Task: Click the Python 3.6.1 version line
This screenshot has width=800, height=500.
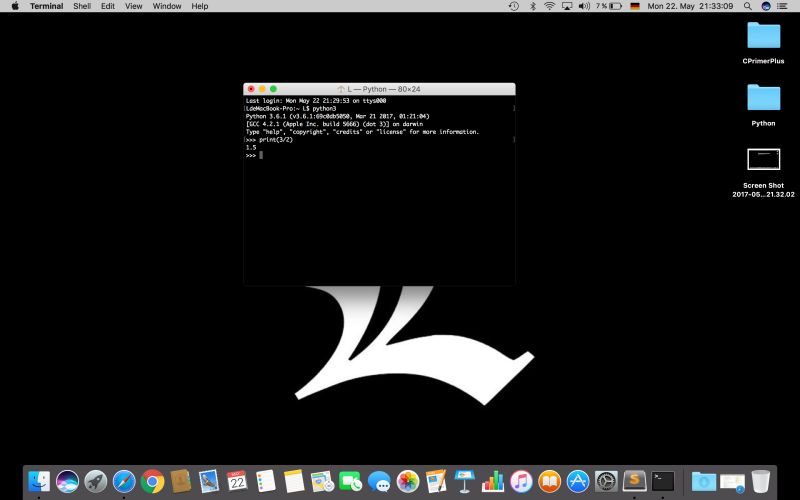Action: [x=338, y=116]
